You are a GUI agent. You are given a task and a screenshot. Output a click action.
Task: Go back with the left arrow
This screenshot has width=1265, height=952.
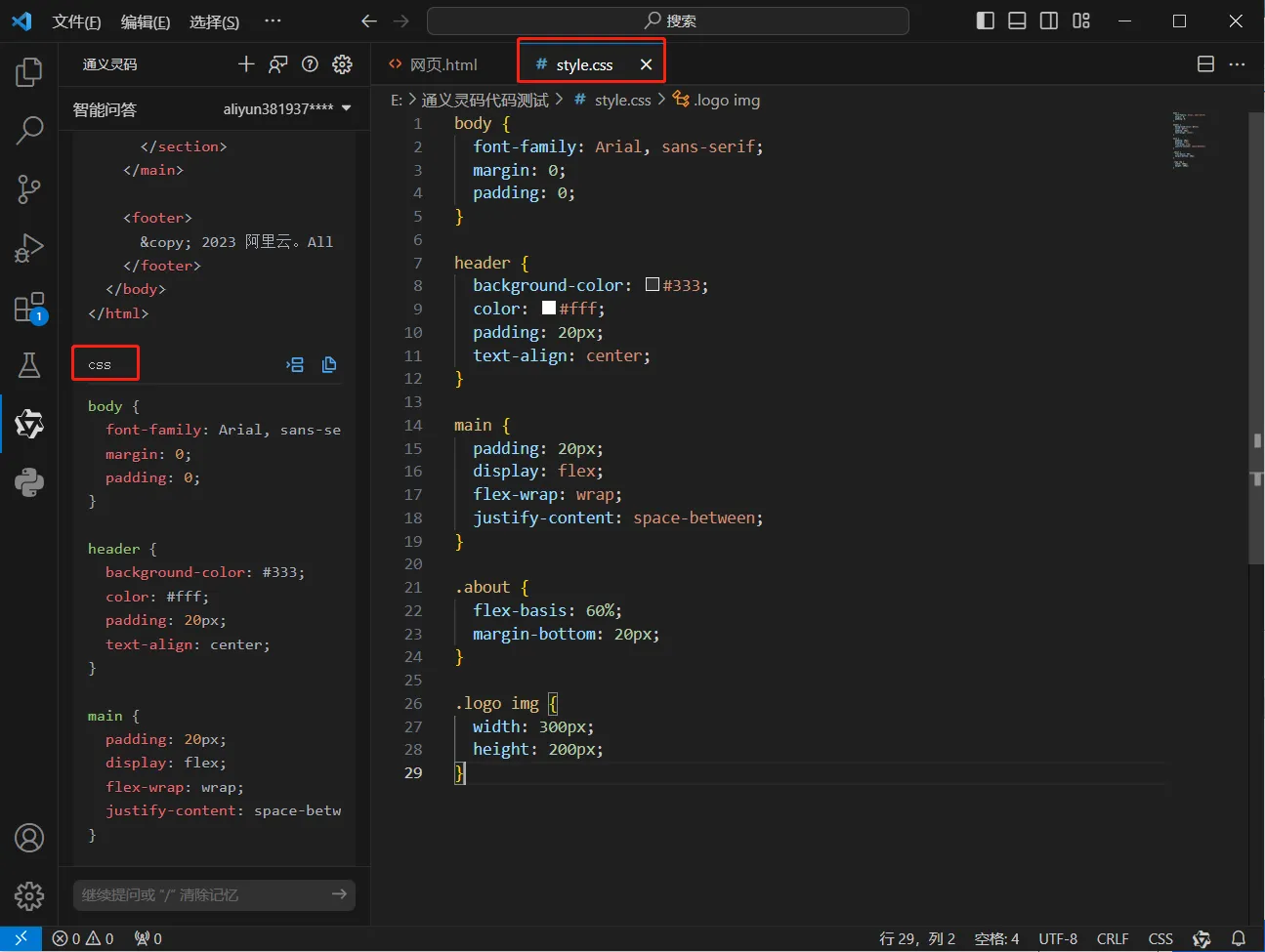(x=369, y=21)
